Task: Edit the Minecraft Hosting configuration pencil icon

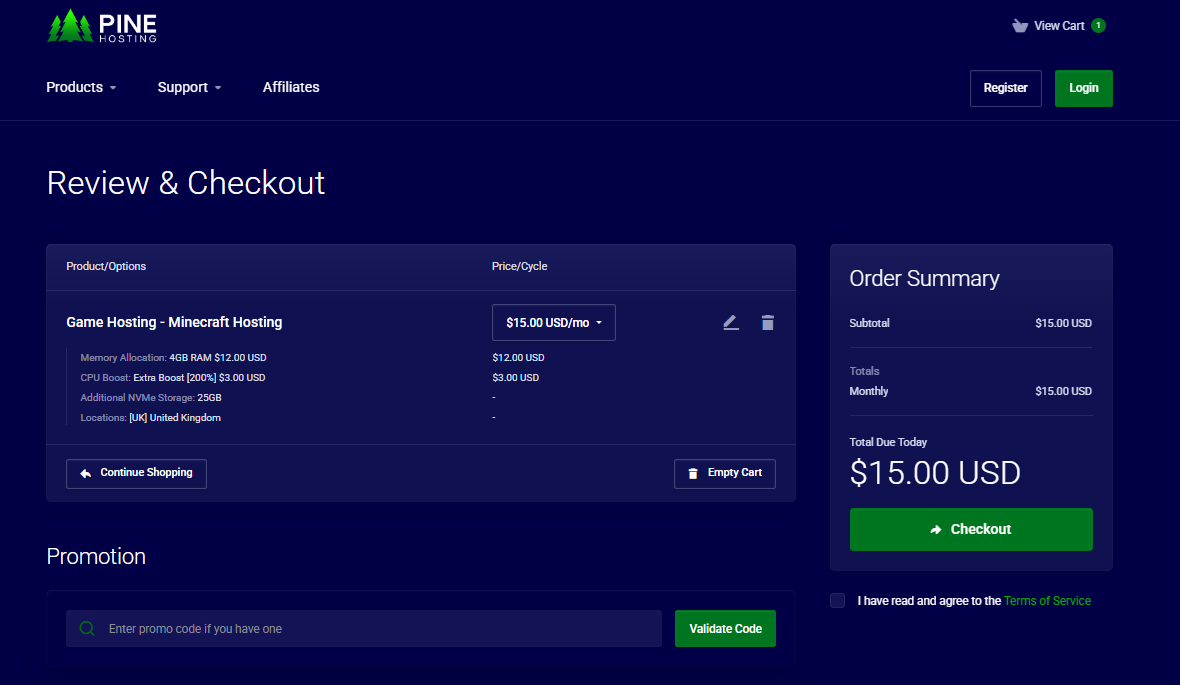Action: [x=731, y=323]
